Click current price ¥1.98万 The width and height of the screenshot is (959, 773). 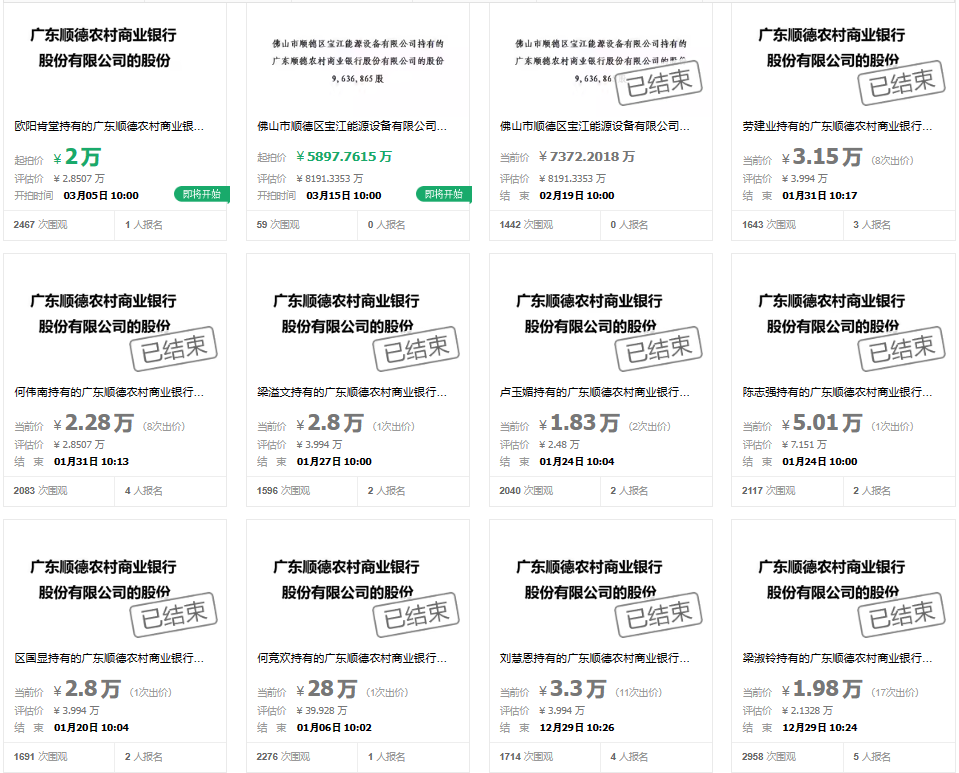tap(822, 689)
